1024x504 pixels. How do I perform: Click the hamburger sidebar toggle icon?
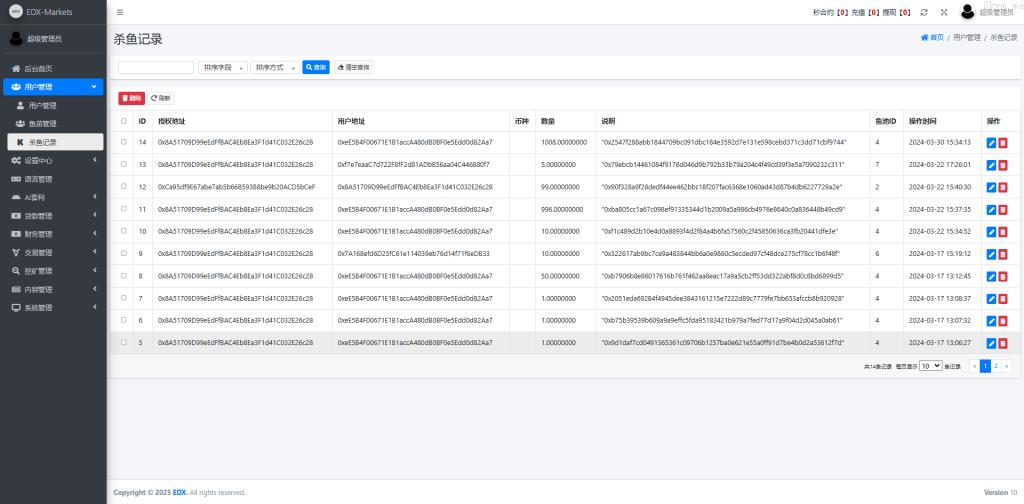pos(120,12)
